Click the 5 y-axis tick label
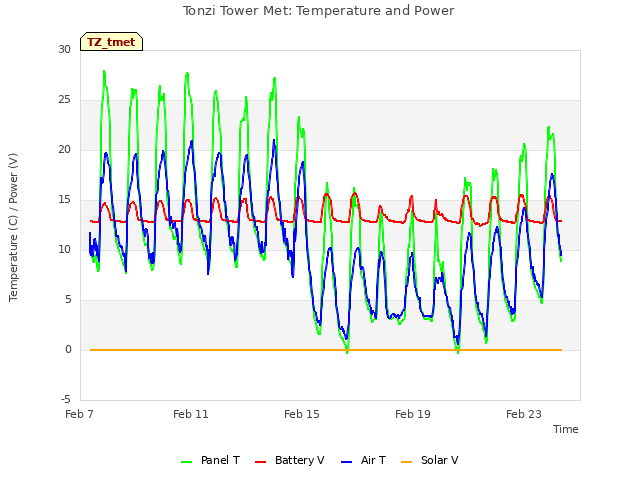This screenshot has height=480, width=640. click(x=68, y=300)
